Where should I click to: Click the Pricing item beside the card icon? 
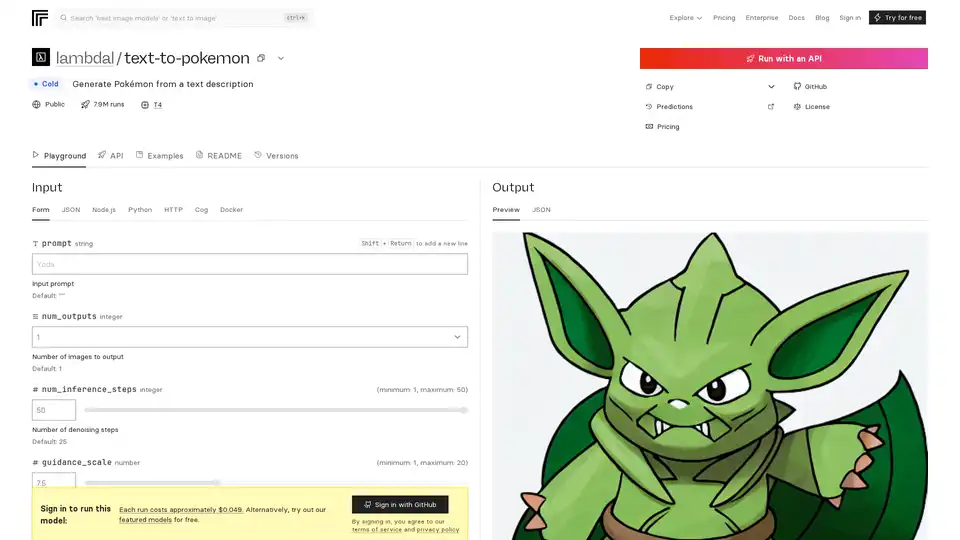point(667,127)
